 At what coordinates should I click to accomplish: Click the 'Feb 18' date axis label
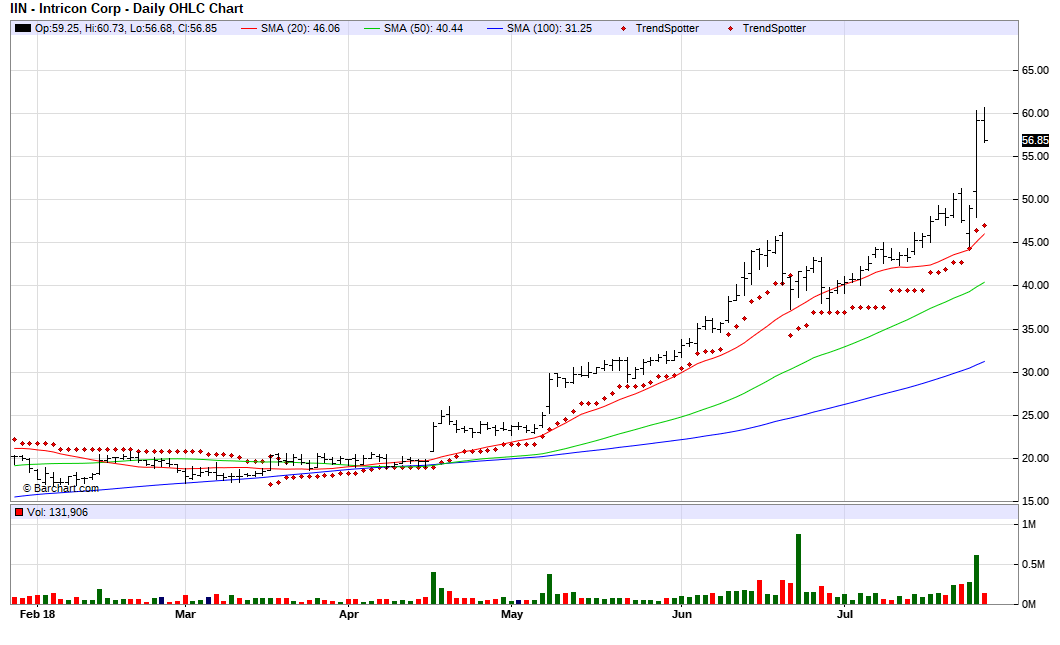point(37,614)
